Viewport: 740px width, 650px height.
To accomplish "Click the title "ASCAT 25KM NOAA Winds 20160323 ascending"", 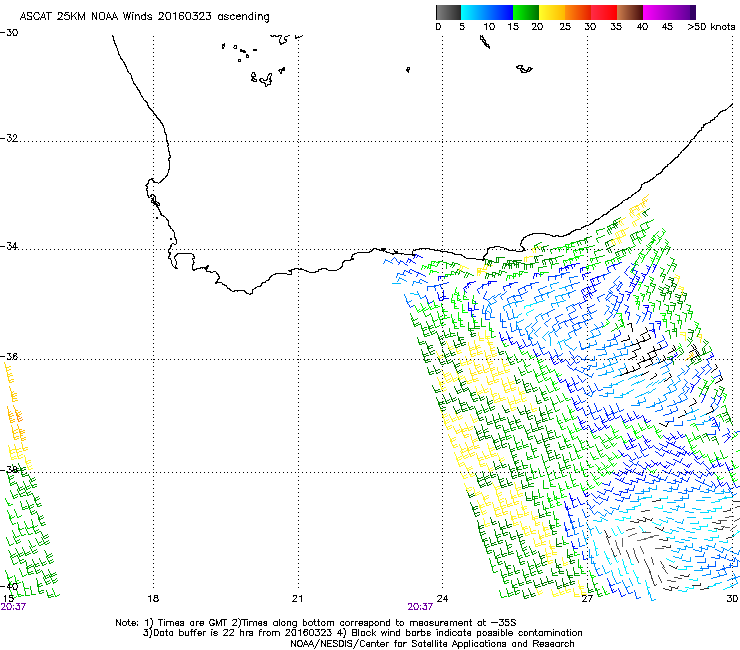I will point(144,17).
